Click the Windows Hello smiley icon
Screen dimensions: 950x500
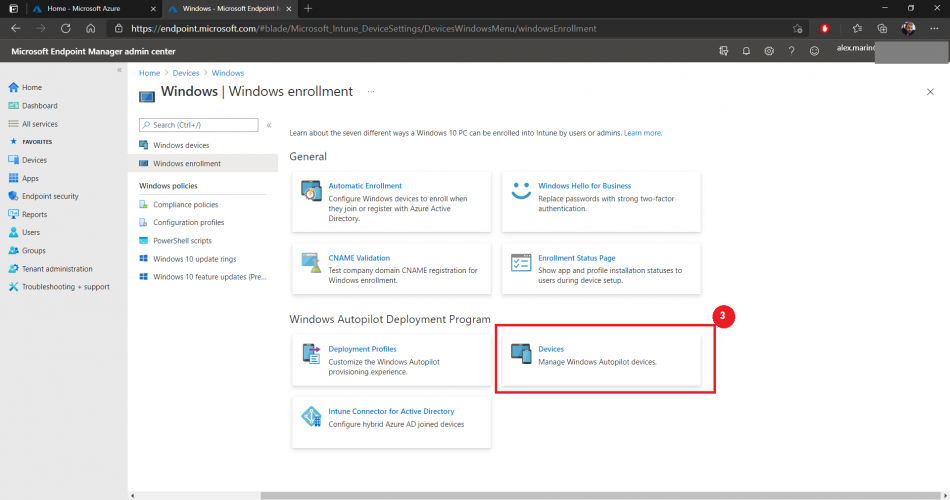click(521, 190)
